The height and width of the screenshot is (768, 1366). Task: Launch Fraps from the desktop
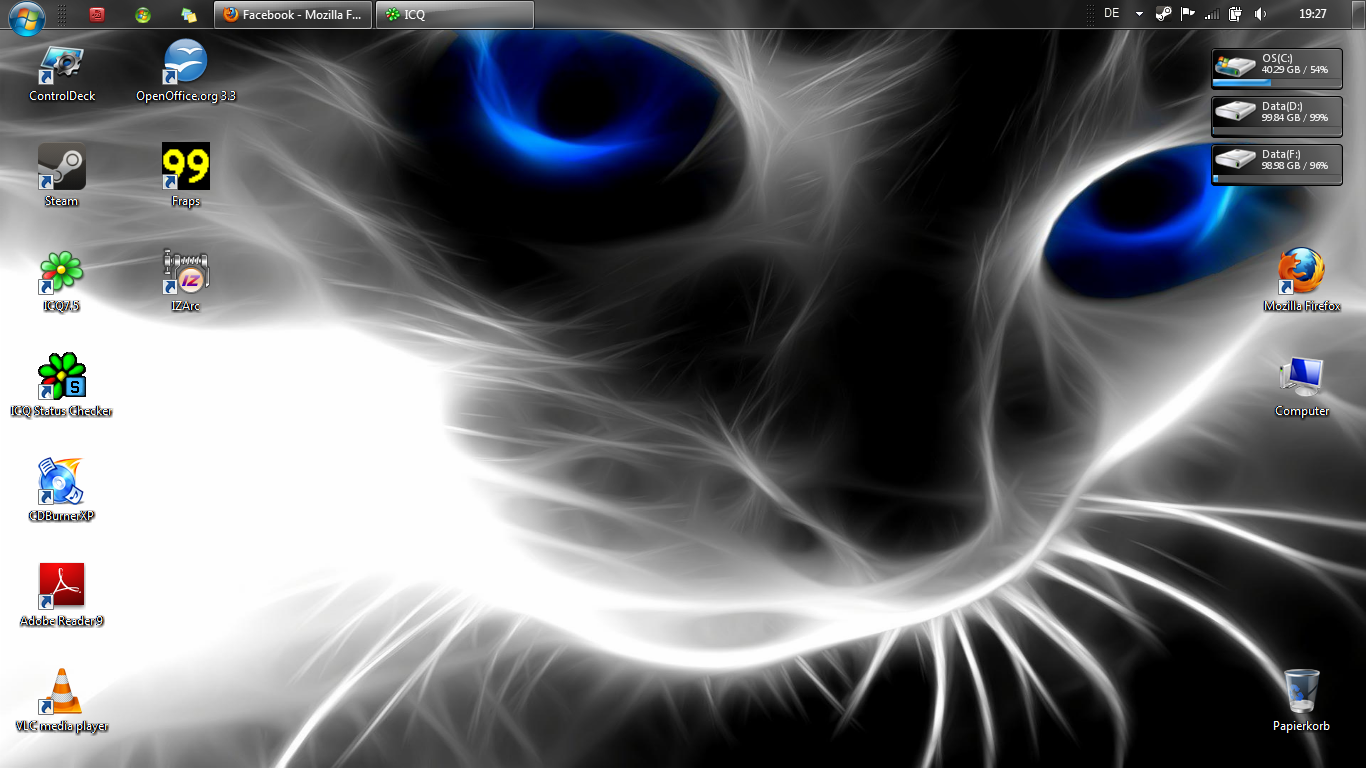[186, 168]
